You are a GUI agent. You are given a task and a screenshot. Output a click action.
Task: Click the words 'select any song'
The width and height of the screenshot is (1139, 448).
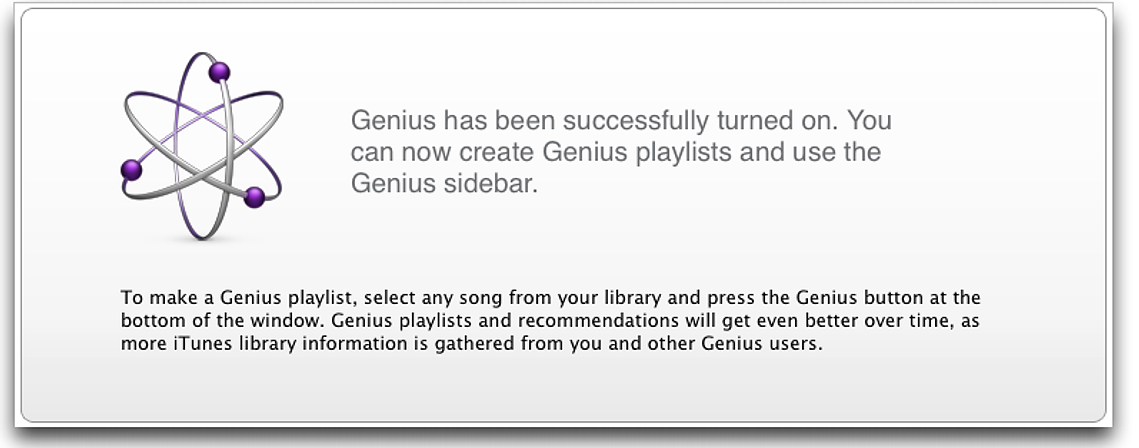[x=433, y=298]
